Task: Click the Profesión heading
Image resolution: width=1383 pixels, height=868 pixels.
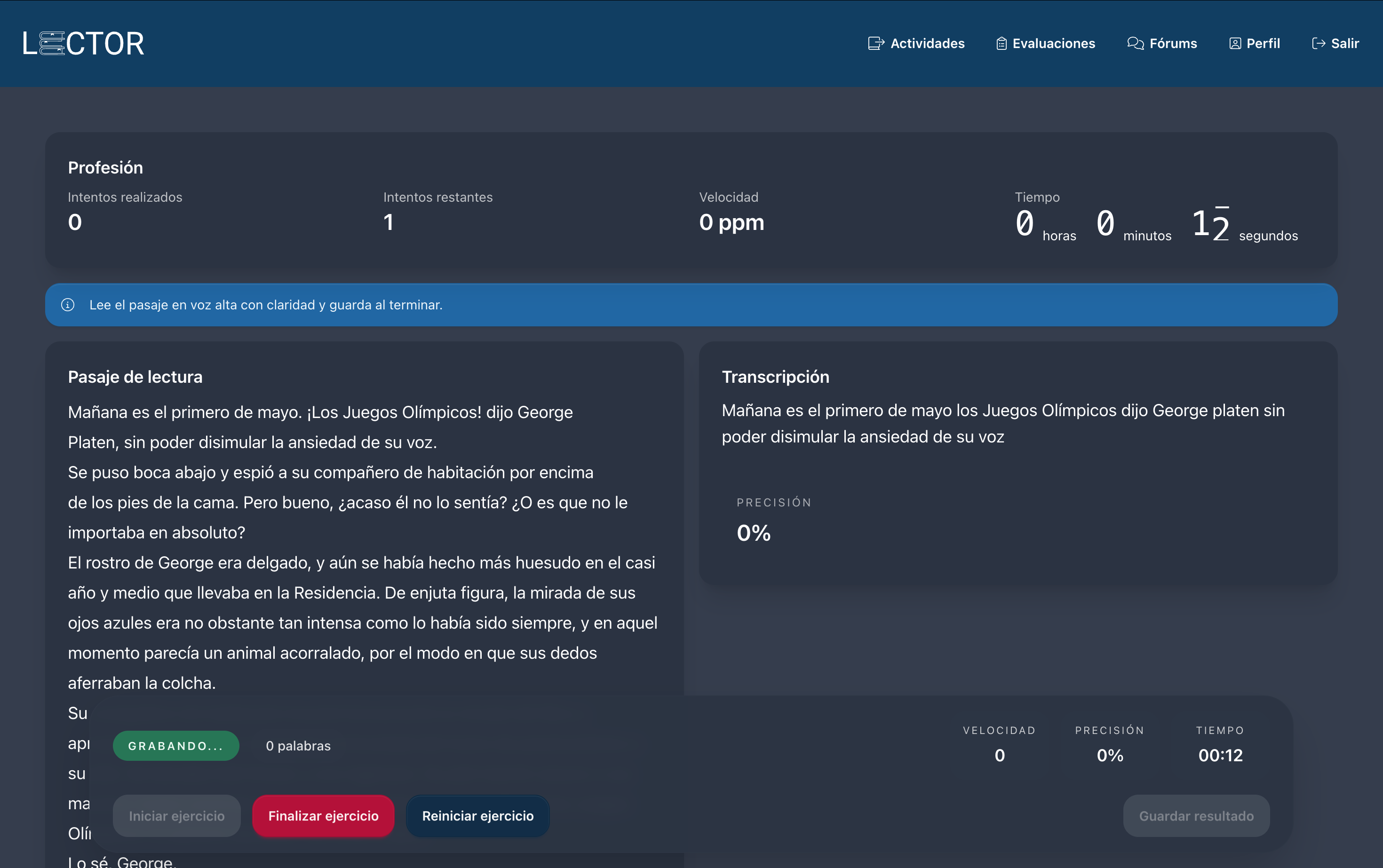Action: pyautogui.click(x=106, y=168)
